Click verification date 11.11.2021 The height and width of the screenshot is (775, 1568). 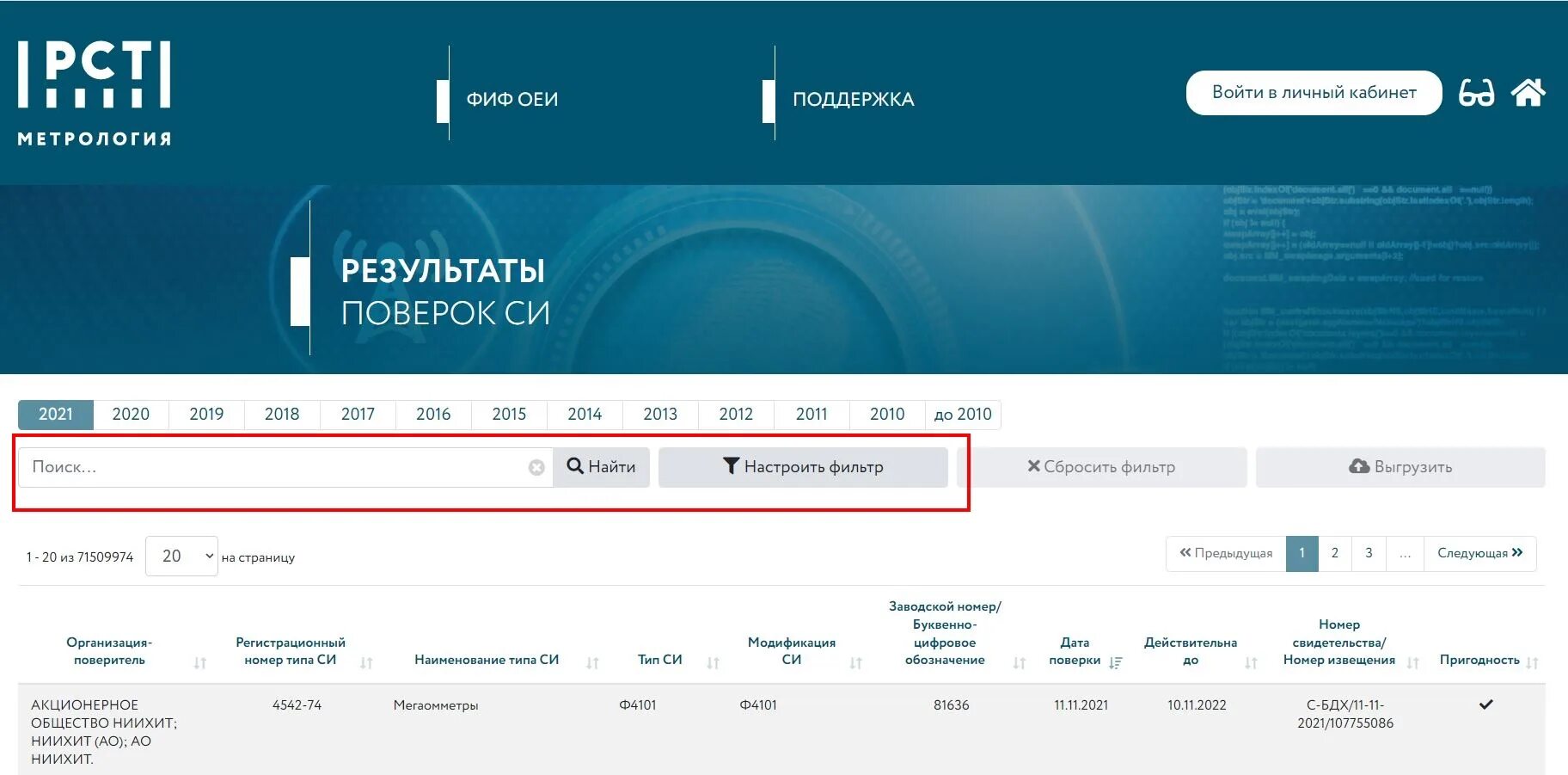(1081, 705)
